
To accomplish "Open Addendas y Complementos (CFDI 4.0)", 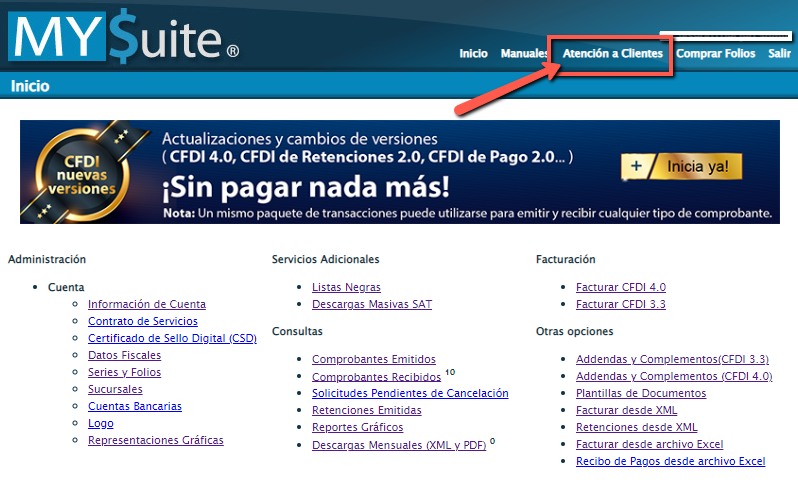I will [674, 376].
